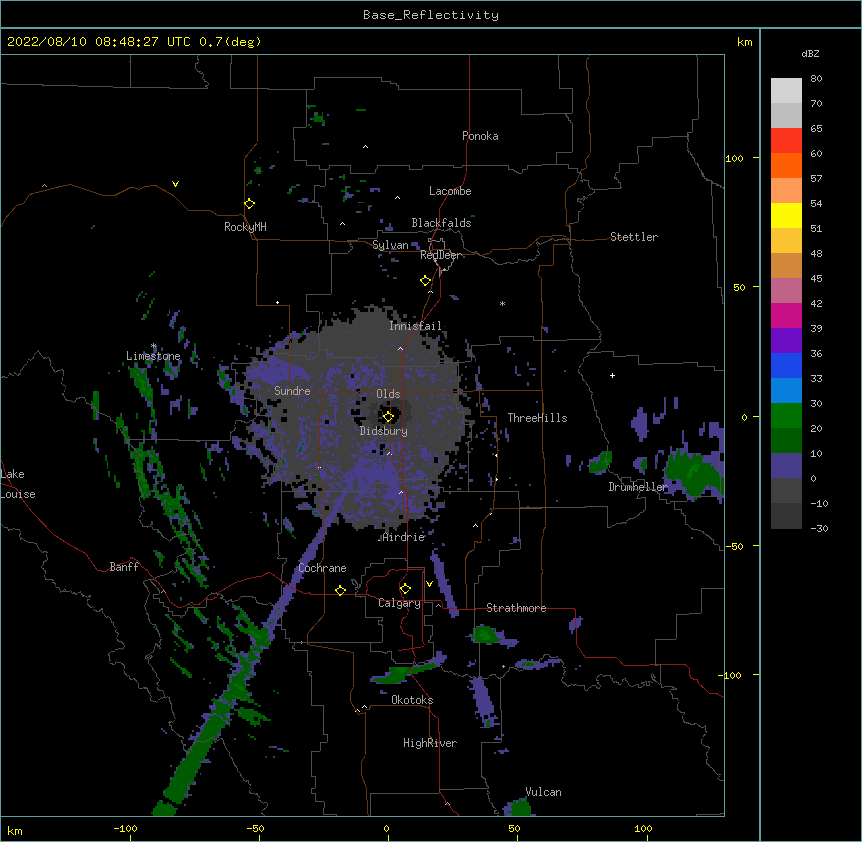Click the -30 value on dBZ legend
This screenshot has width=862, height=842.
pyautogui.click(x=819, y=529)
